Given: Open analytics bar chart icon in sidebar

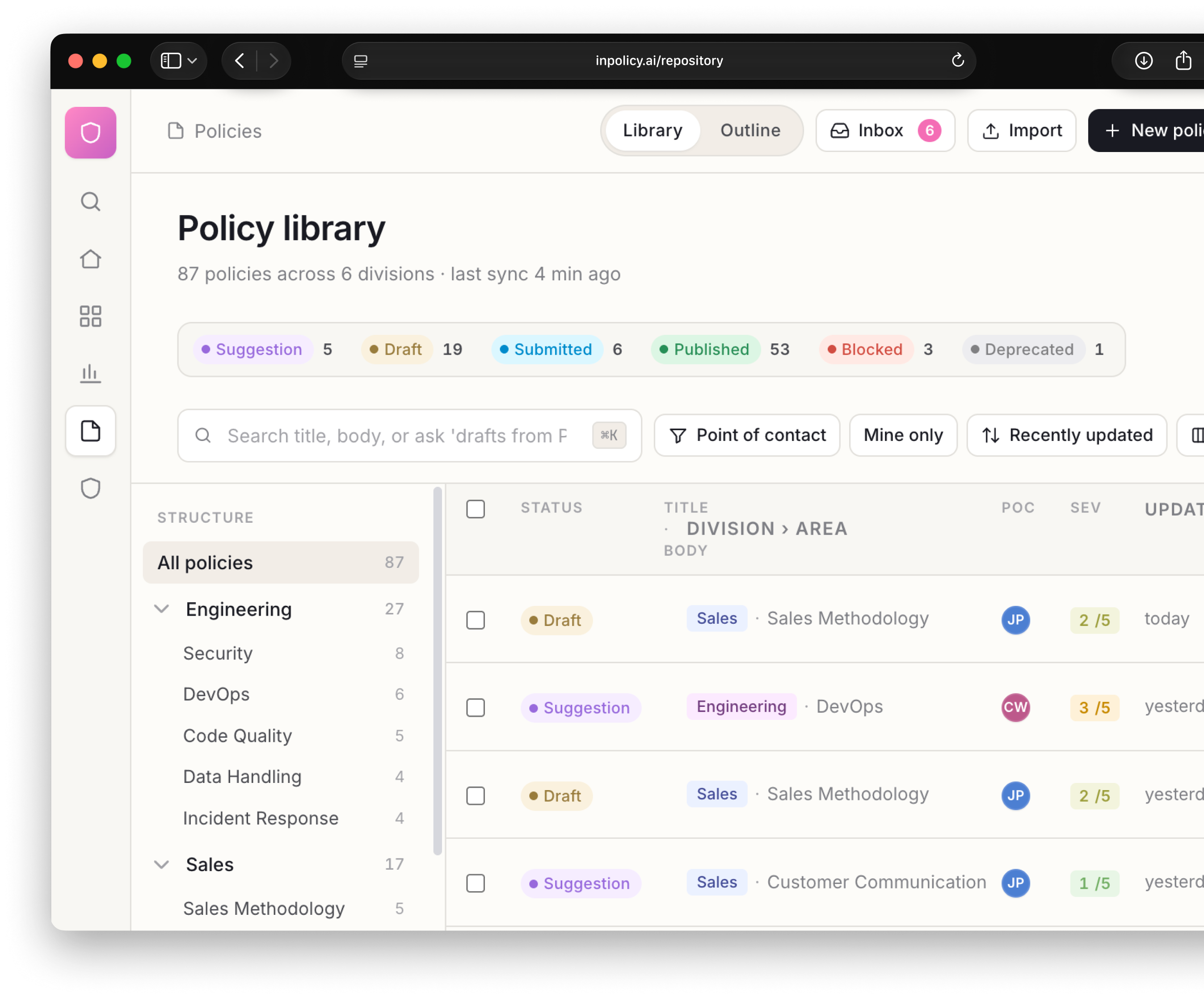Looking at the screenshot, I should (91, 373).
